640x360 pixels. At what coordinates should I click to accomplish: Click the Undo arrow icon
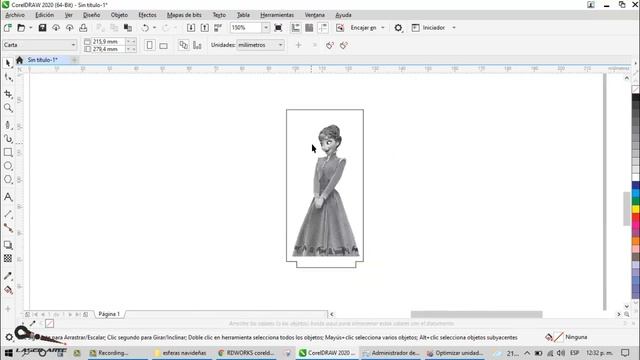(145, 28)
